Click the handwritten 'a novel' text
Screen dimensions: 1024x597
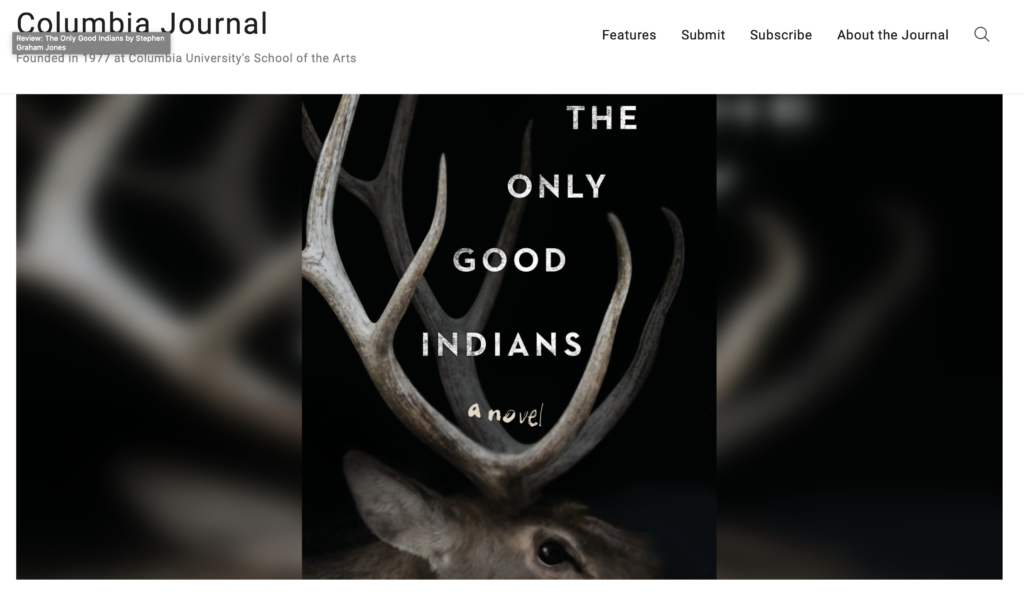coord(505,414)
